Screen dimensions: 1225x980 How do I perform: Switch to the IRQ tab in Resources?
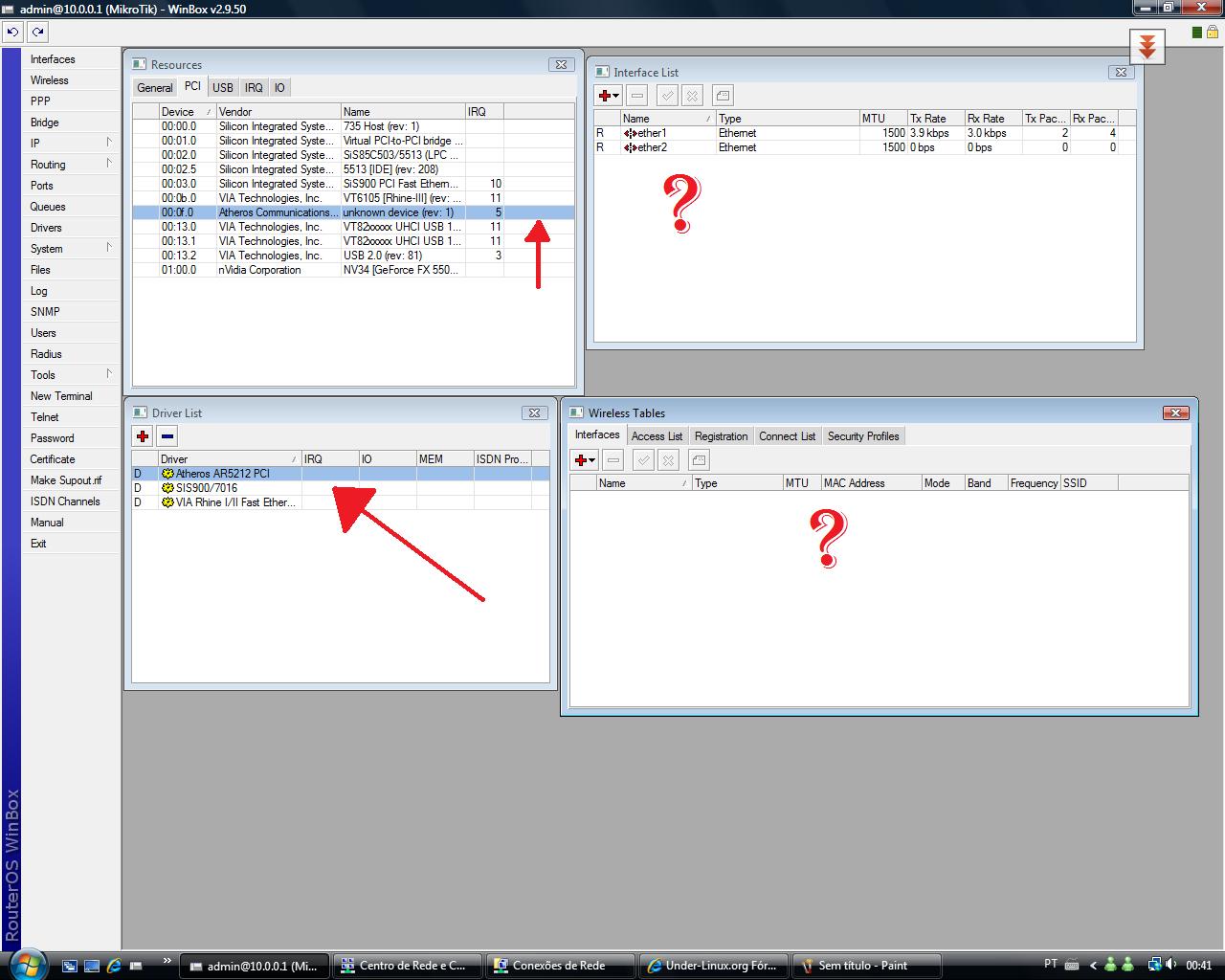(254, 88)
